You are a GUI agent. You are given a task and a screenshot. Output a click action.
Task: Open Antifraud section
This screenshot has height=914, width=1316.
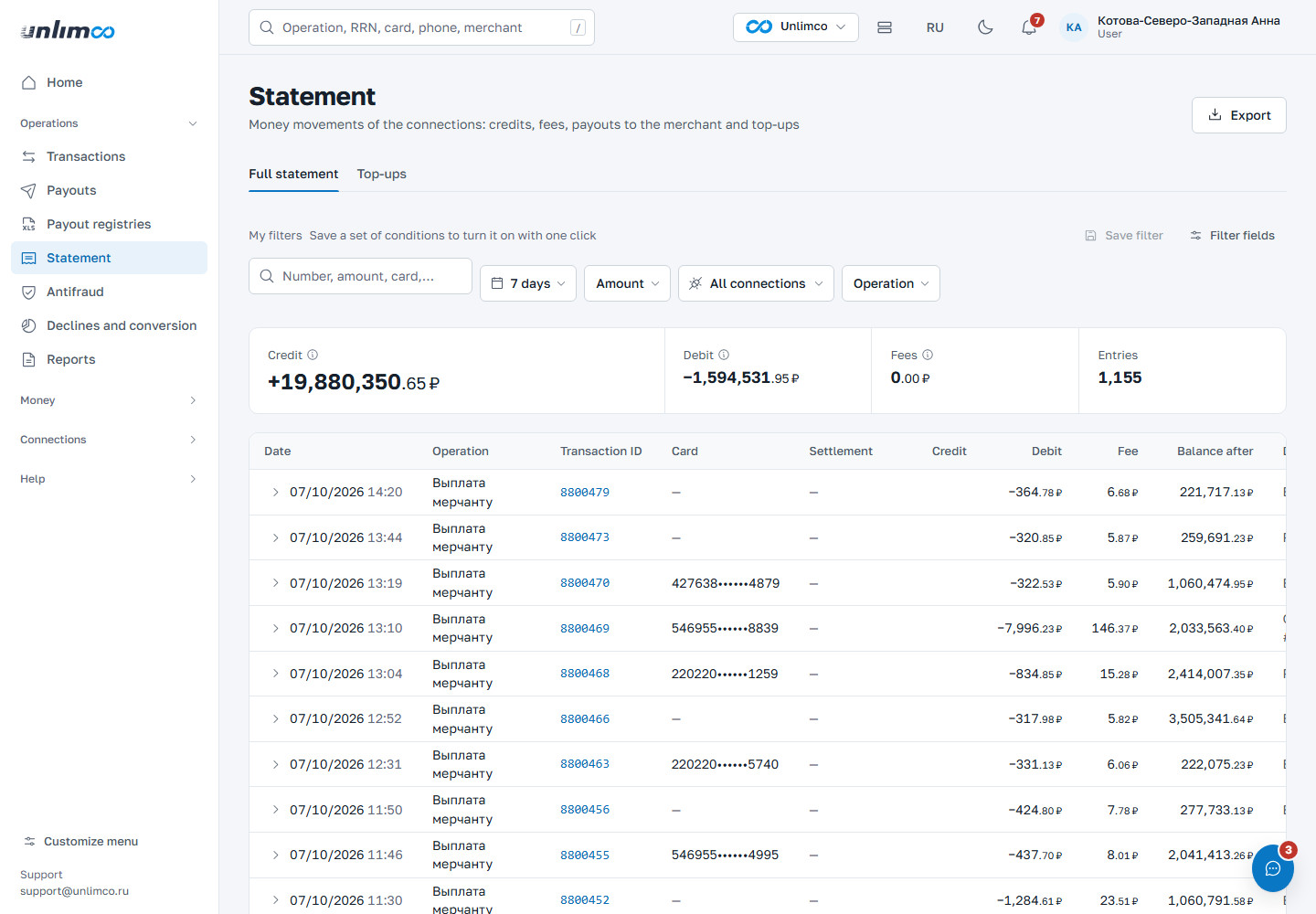pos(109,292)
